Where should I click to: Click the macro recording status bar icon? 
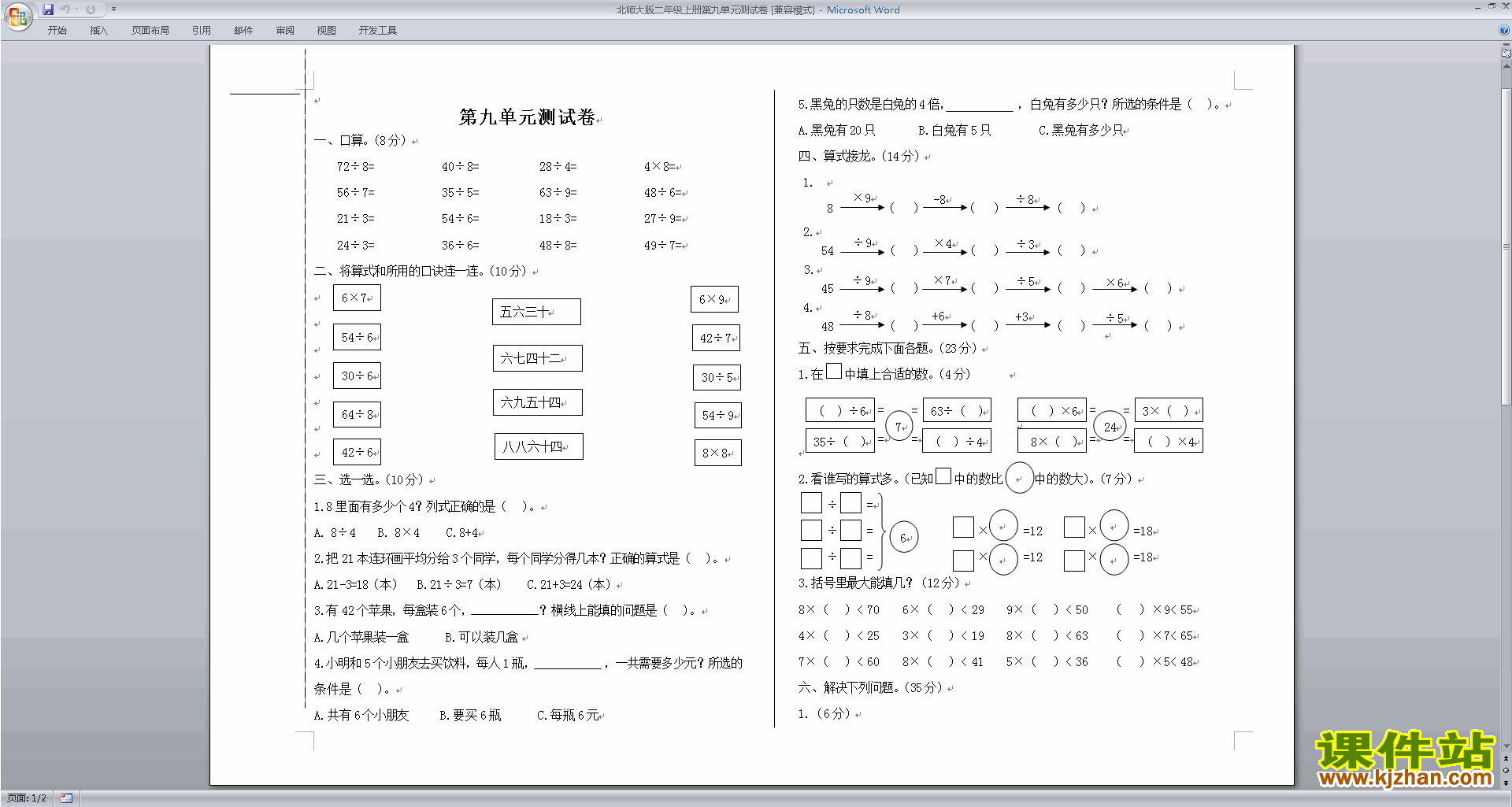coord(67,798)
